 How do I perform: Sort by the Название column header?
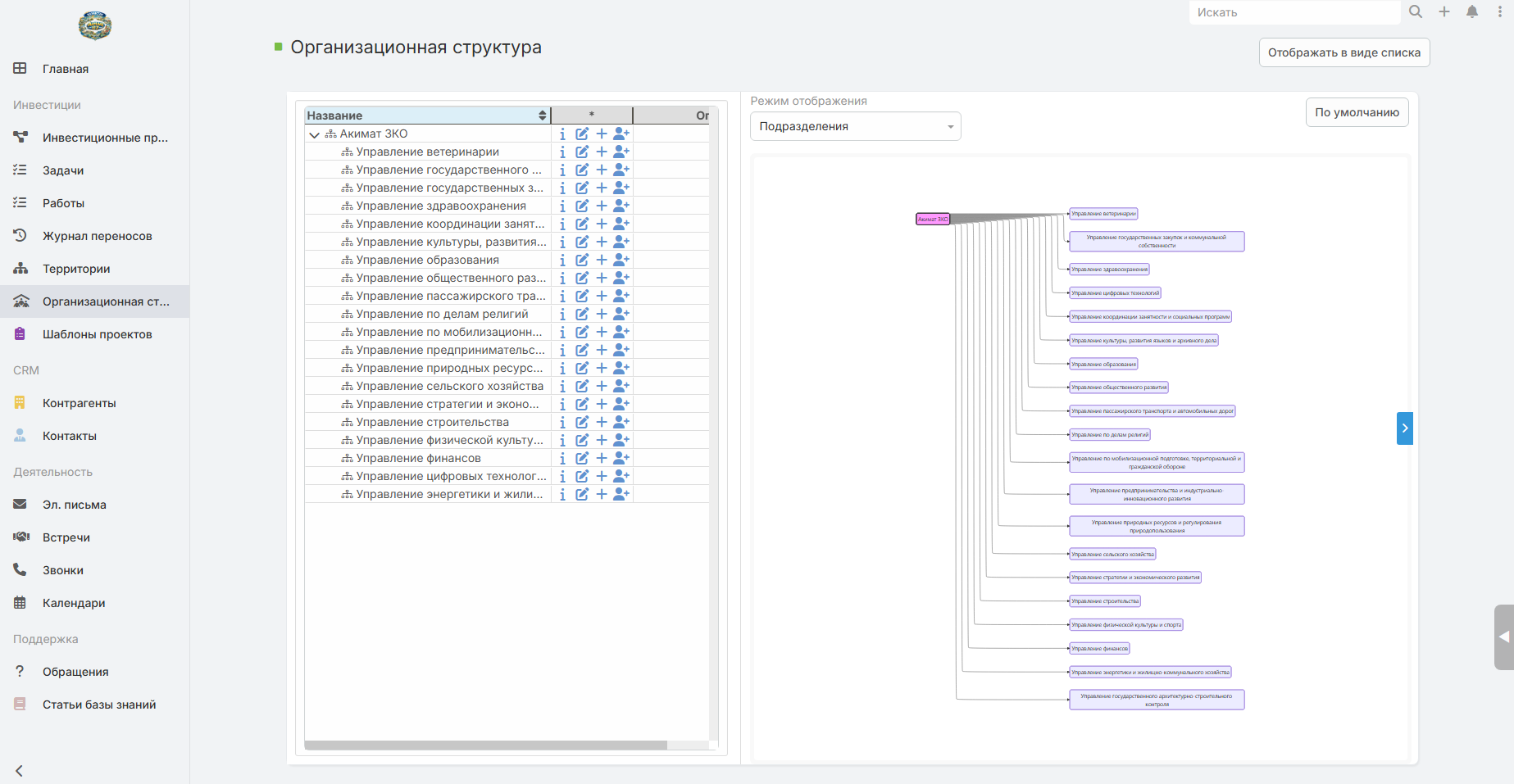click(x=427, y=116)
